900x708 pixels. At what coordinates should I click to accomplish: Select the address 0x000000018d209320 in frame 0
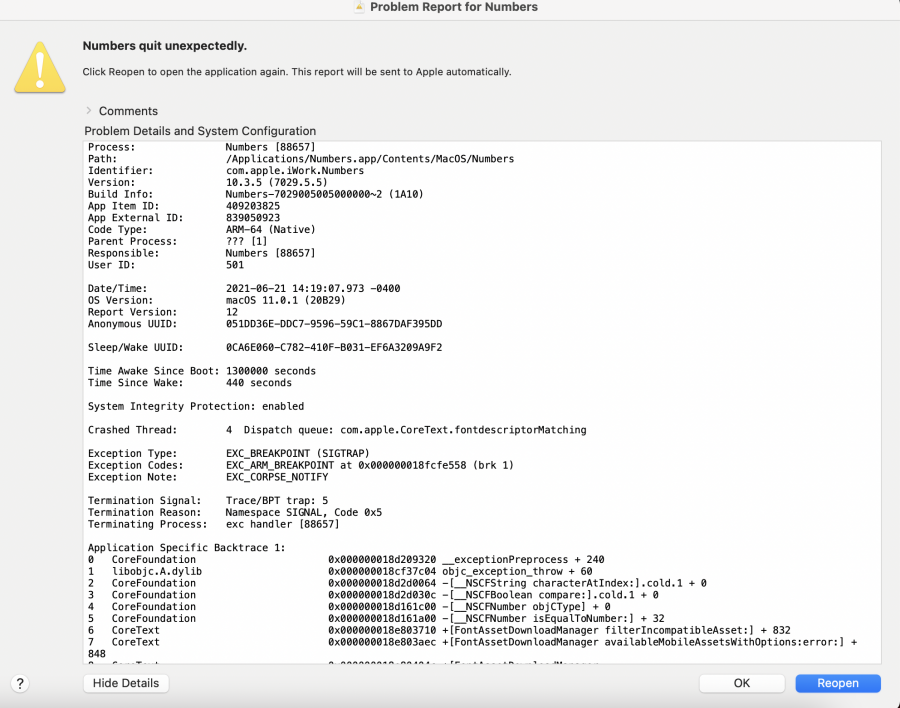tap(382, 559)
